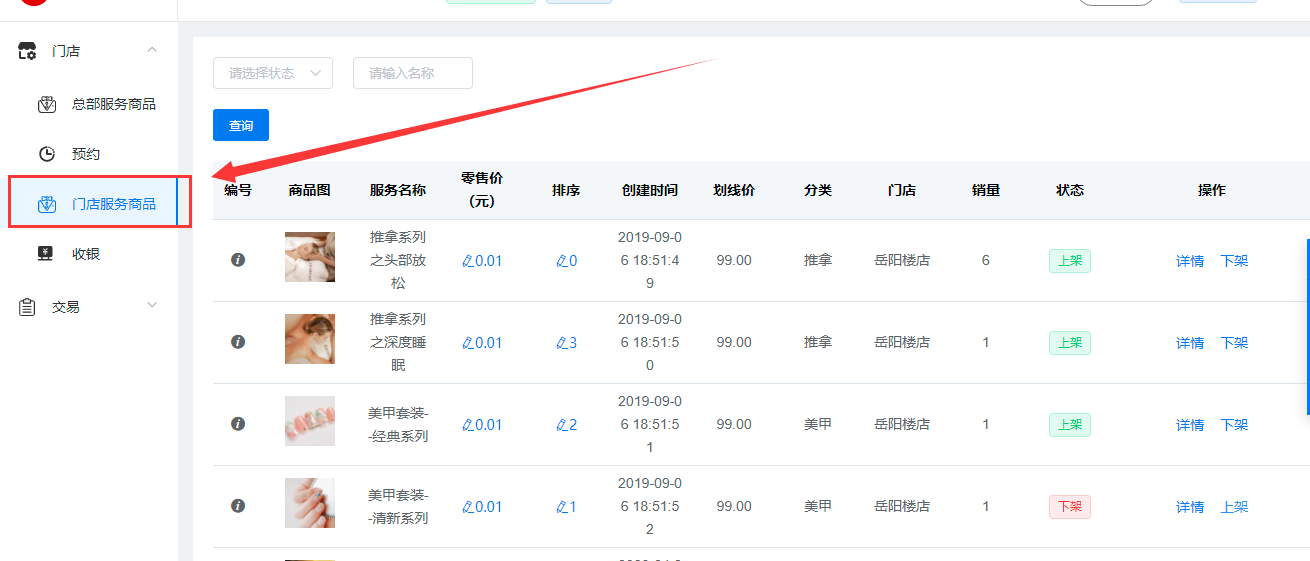1310x561 pixels.
Task: Click 下架 status tag of 美甲套装--清新系列
Action: click(x=1070, y=507)
